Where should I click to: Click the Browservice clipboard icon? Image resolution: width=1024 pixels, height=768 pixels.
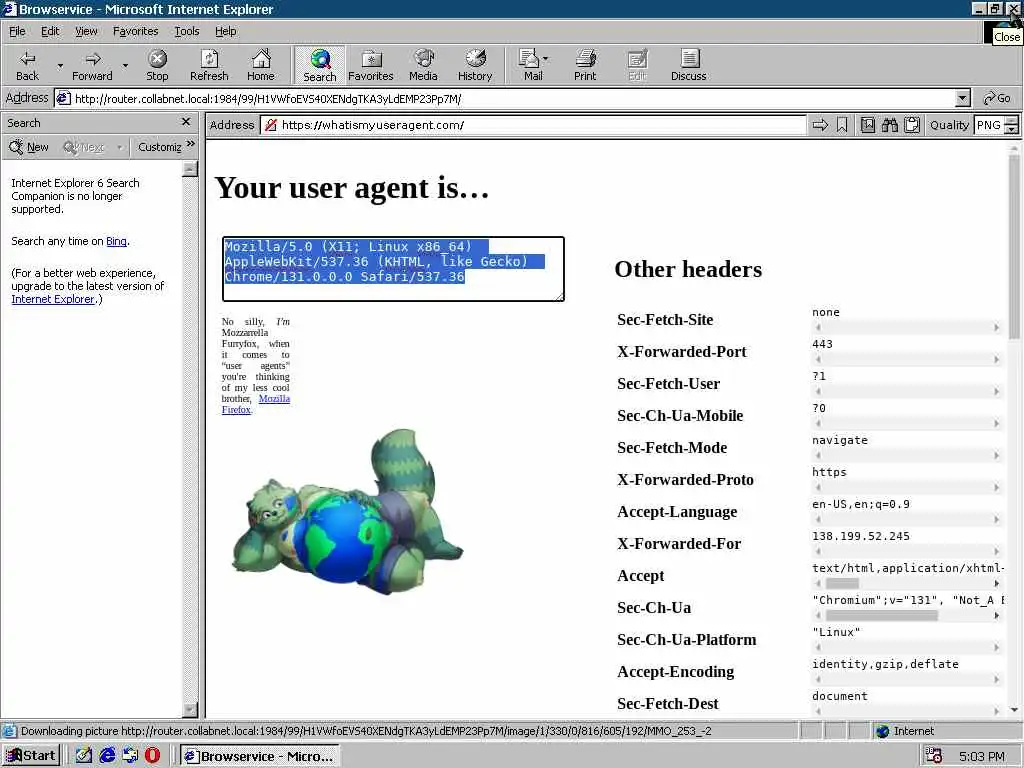pyautogui.click(x=912, y=125)
